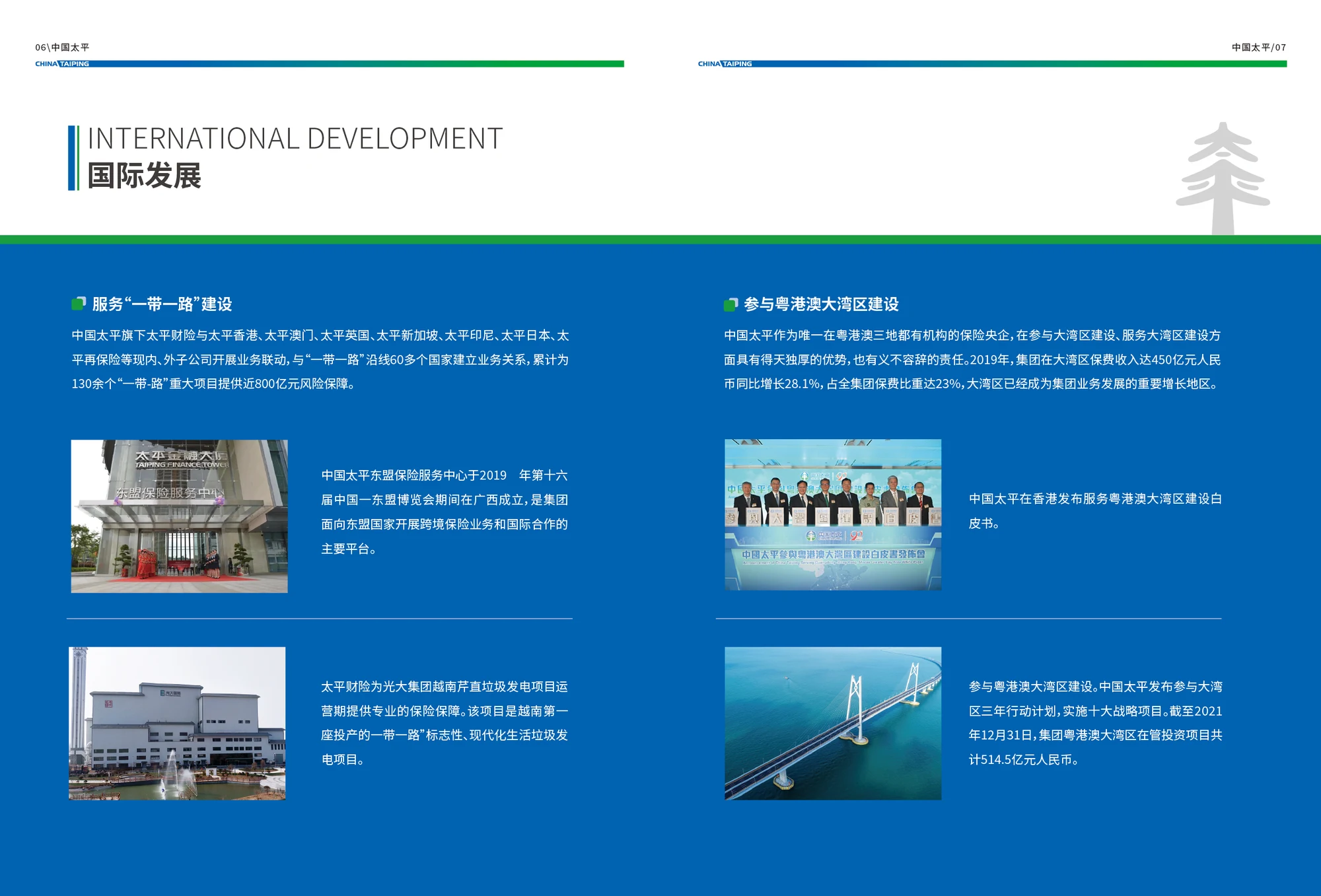Image resolution: width=1321 pixels, height=896 pixels.
Task: Click the 参与粤港澳大湾区建设 section heading
Action: pos(821,304)
